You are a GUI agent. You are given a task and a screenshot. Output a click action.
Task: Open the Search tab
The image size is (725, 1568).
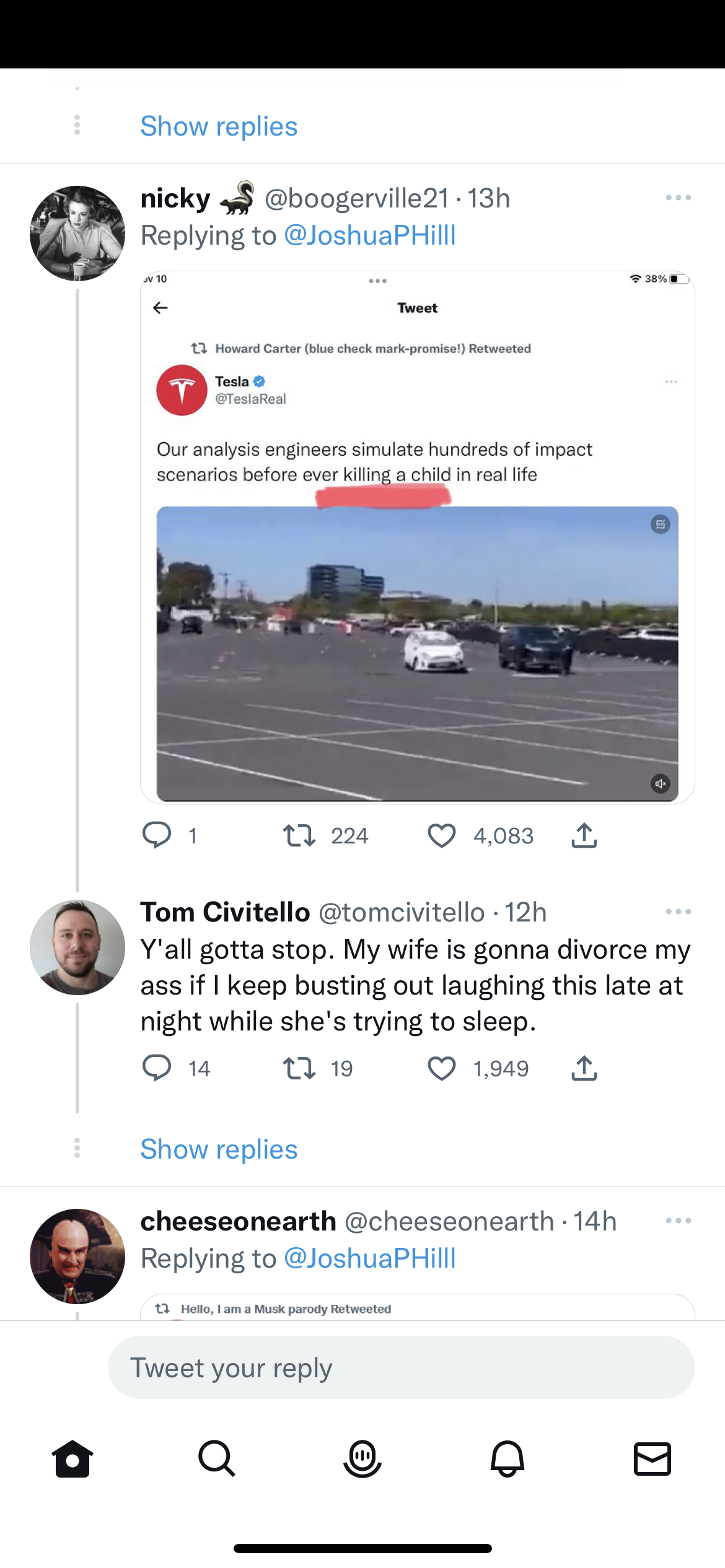tap(217, 1458)
